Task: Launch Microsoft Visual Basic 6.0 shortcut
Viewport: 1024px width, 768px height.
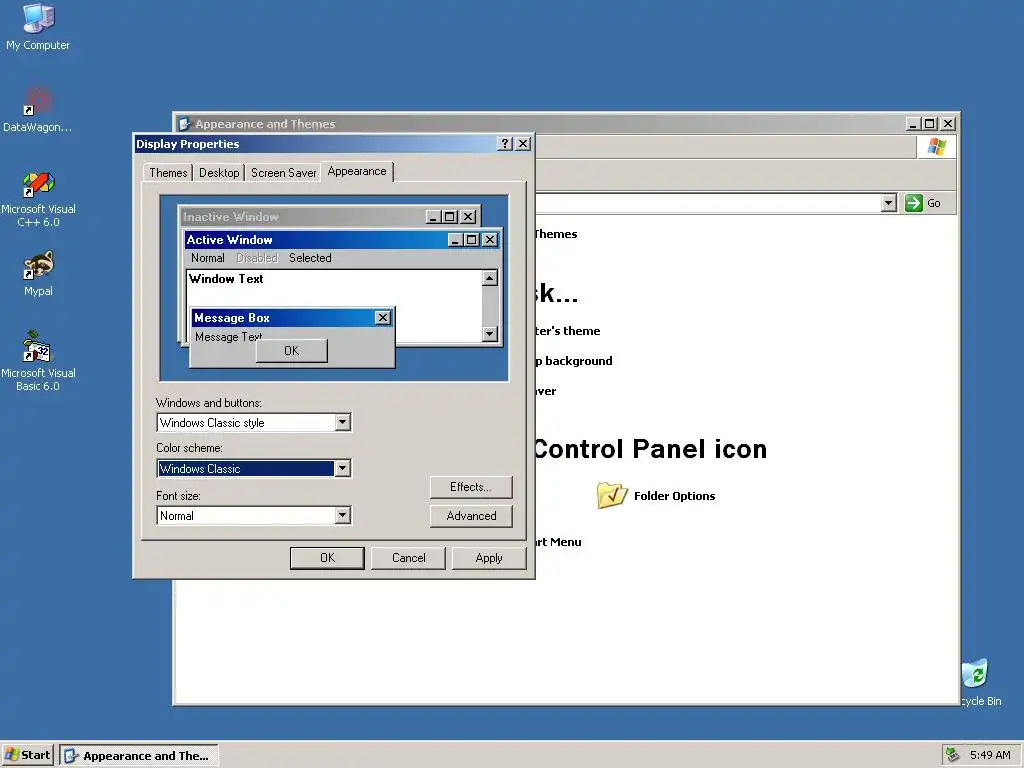Action: pos(38,361)
